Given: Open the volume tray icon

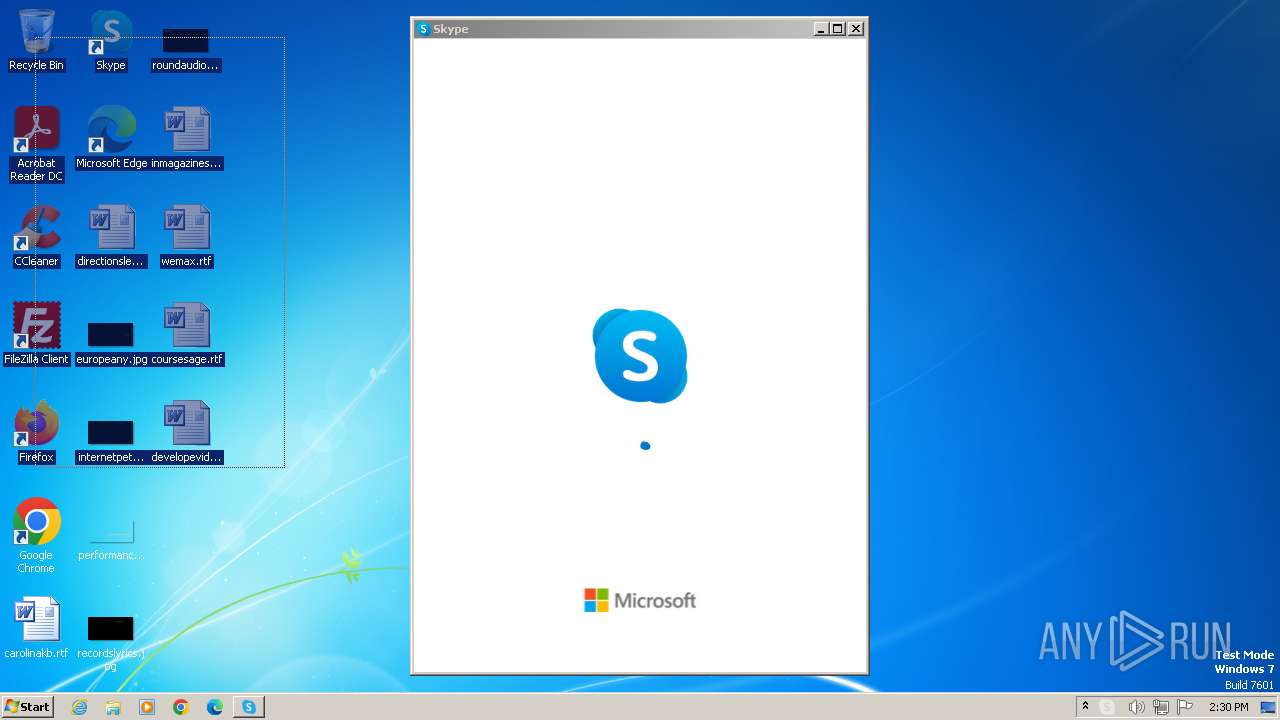Looking at the screenshot, I should 1136,707.
